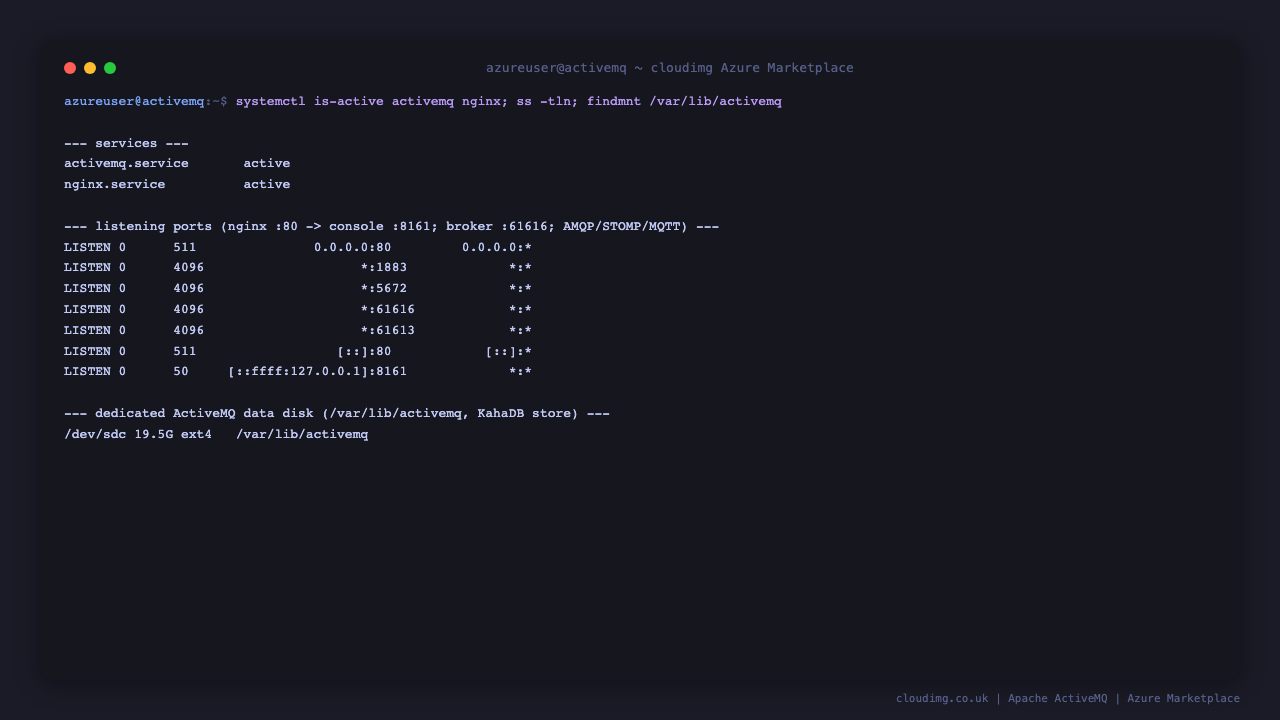Click the *:61616 broker port entry

click(x=388, y=310)
